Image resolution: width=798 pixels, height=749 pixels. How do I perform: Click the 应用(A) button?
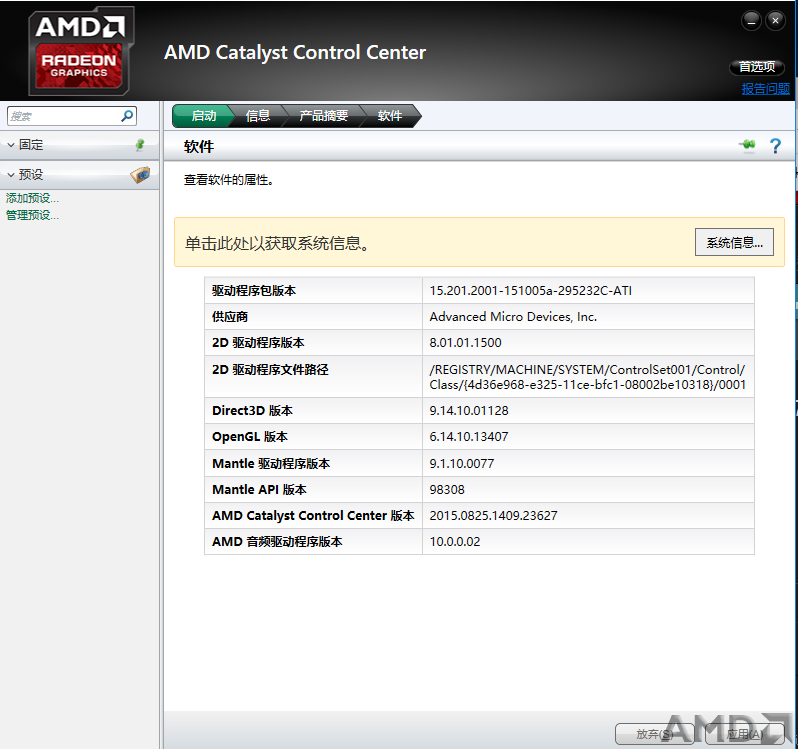pos(745,734)
